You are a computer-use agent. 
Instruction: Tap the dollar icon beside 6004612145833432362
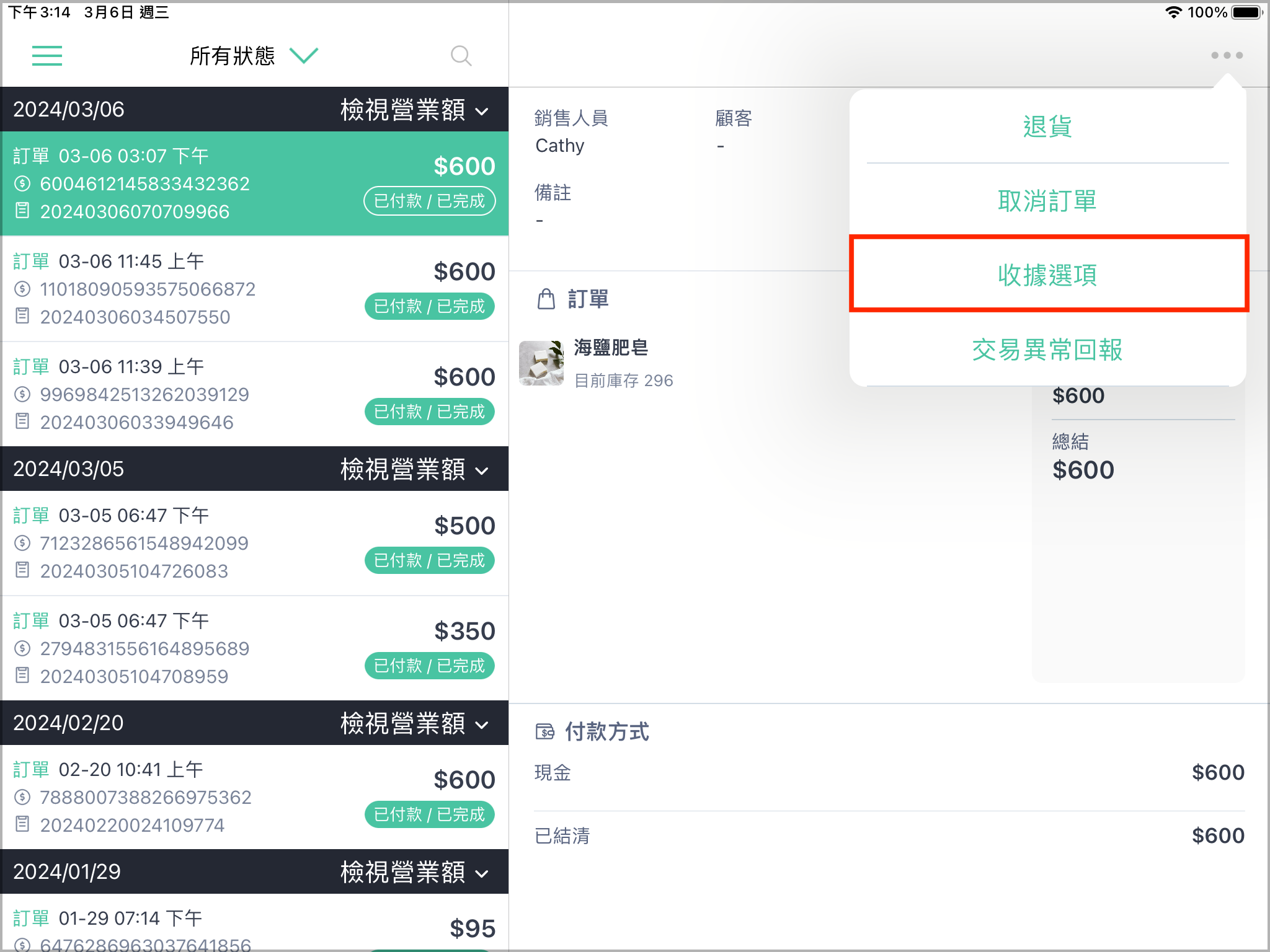pyautogui.click(x=22, y=183)
